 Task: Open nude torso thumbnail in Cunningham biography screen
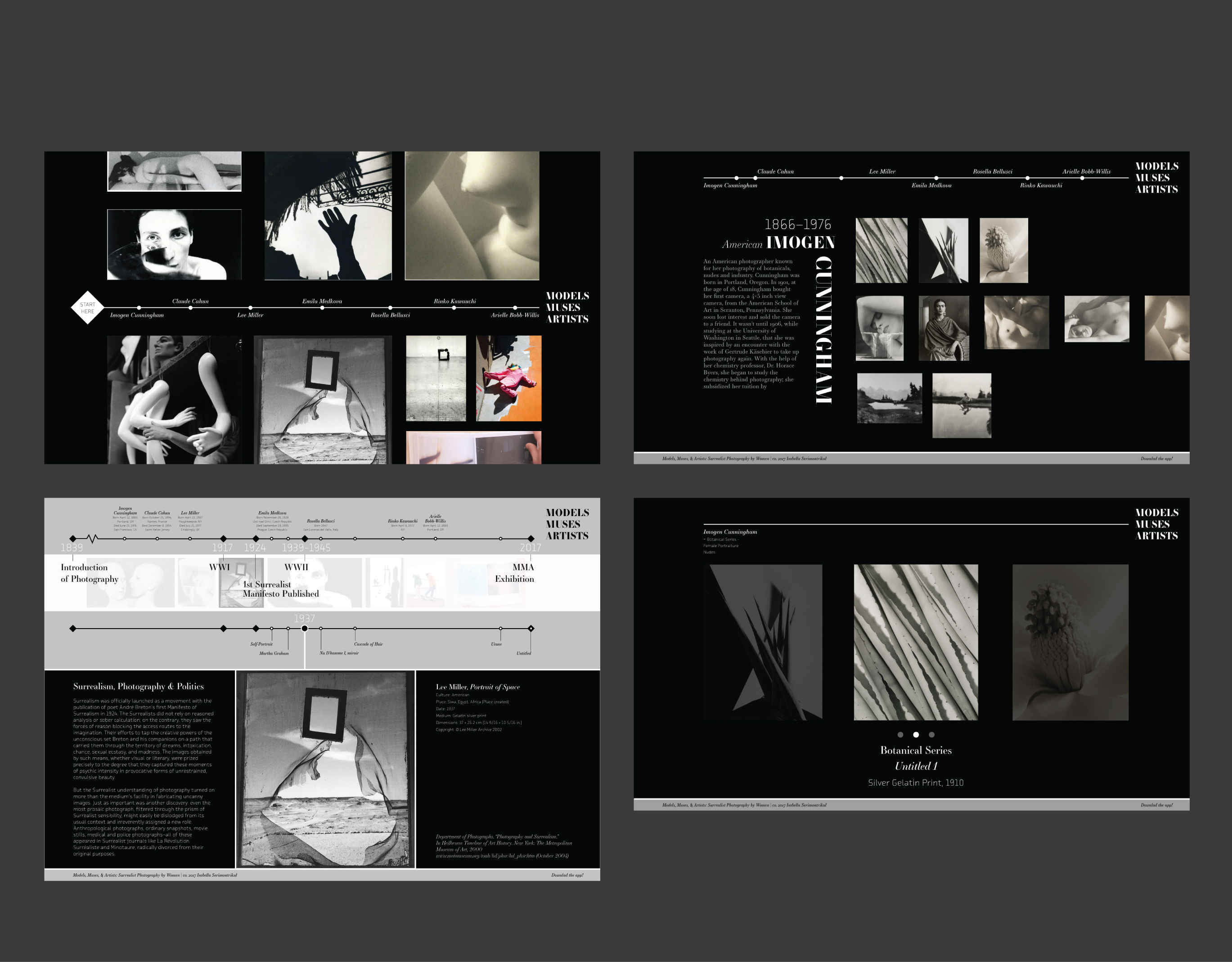1016,323
